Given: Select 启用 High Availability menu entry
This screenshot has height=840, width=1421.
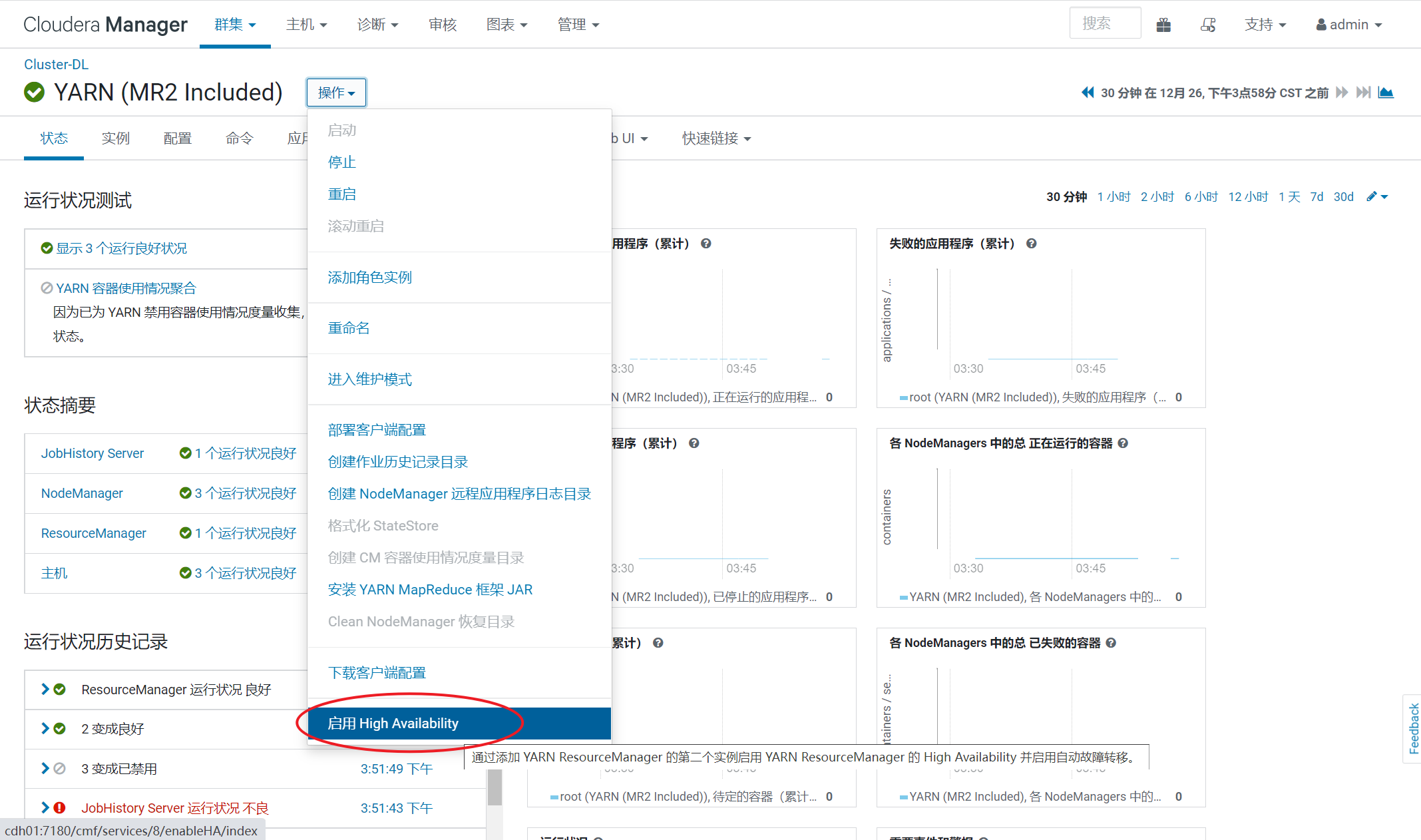Looking at the screenshot, I should pyautogui.click(x=393, y=724).
